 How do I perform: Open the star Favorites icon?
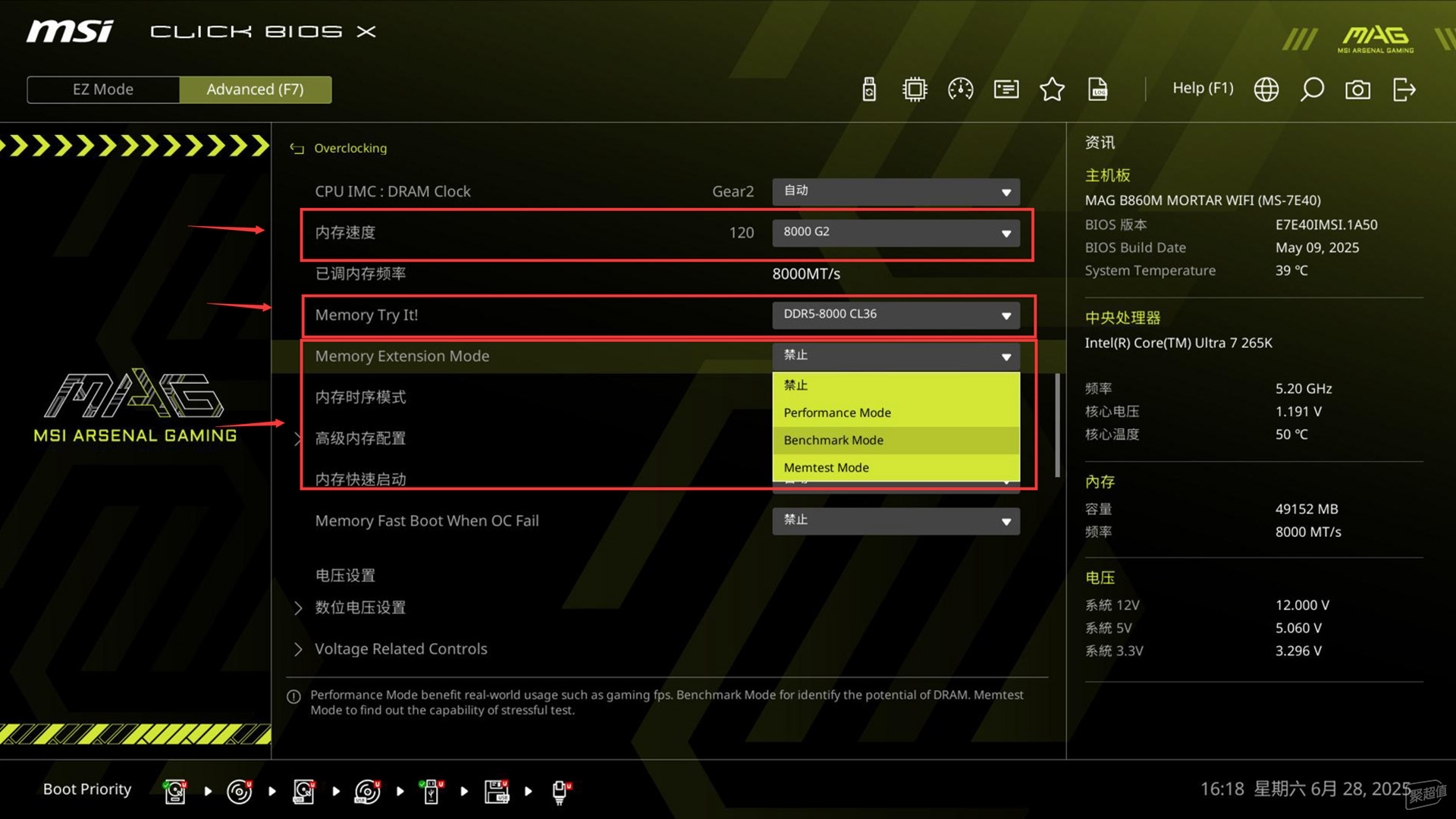1052,89
